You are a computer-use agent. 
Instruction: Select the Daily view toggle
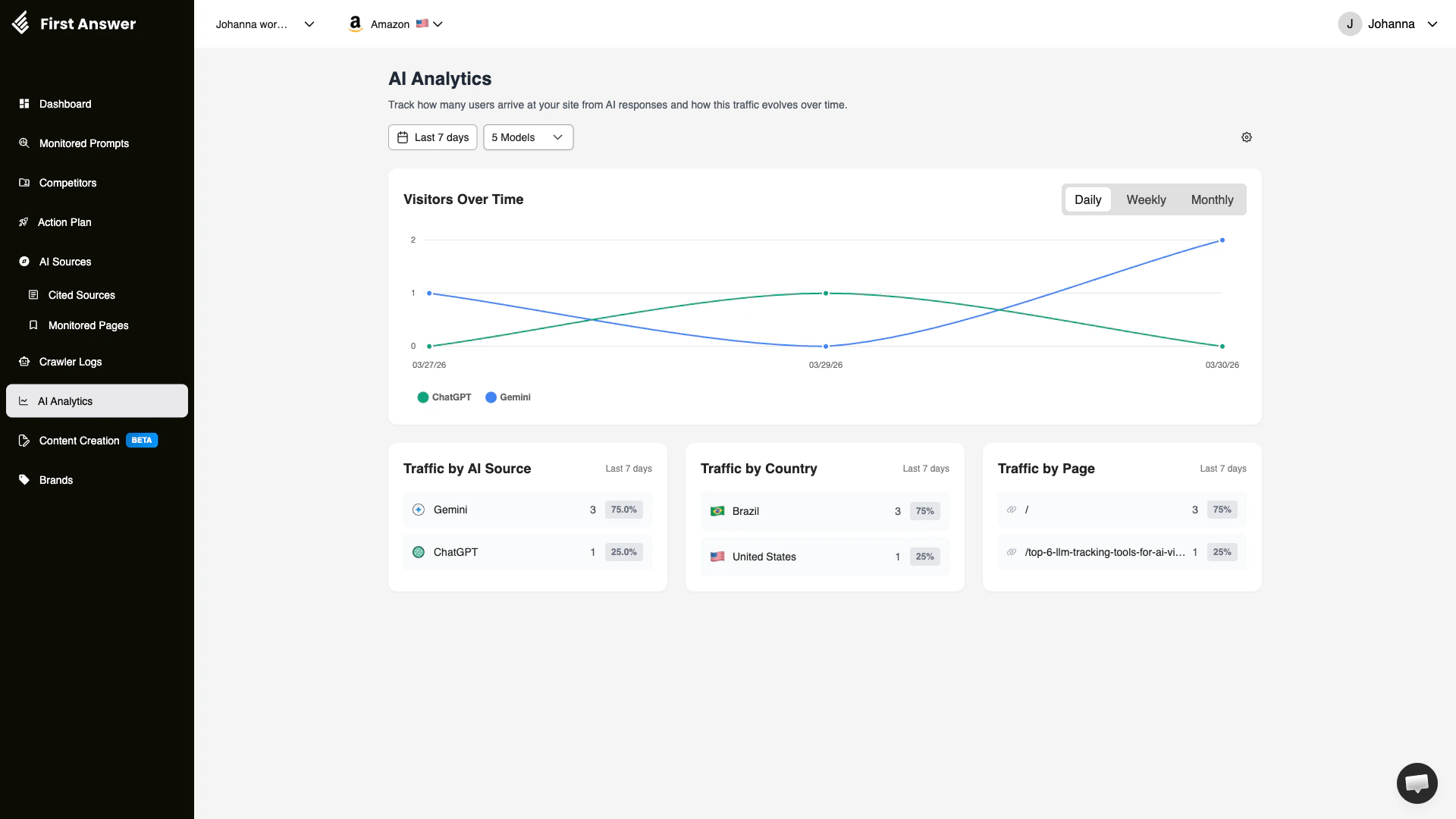click(x=1087, y=199)
